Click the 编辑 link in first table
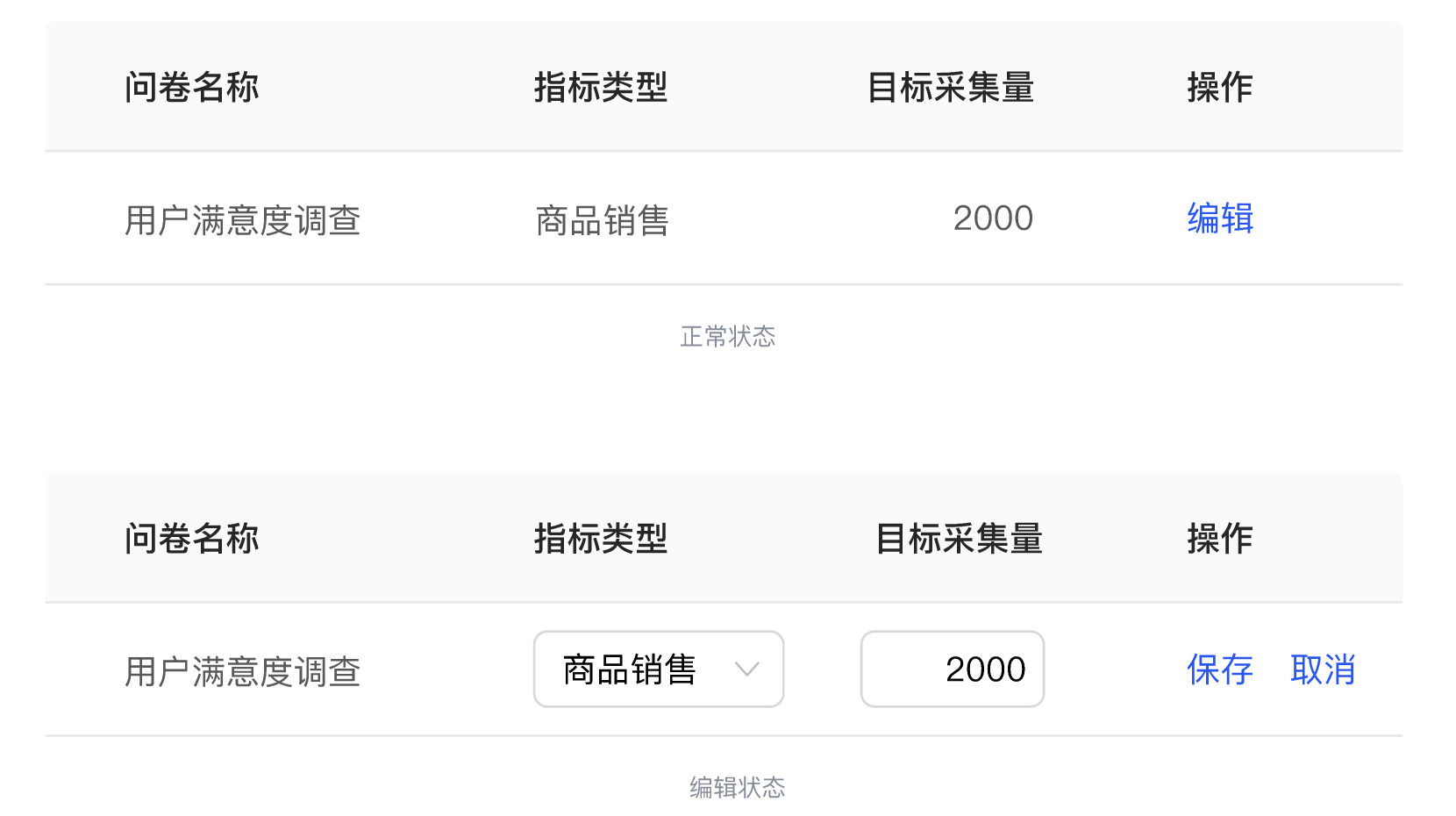The width and height of the screenshot is (1456, 816). pyautogui.click(x=1220, y=218)
